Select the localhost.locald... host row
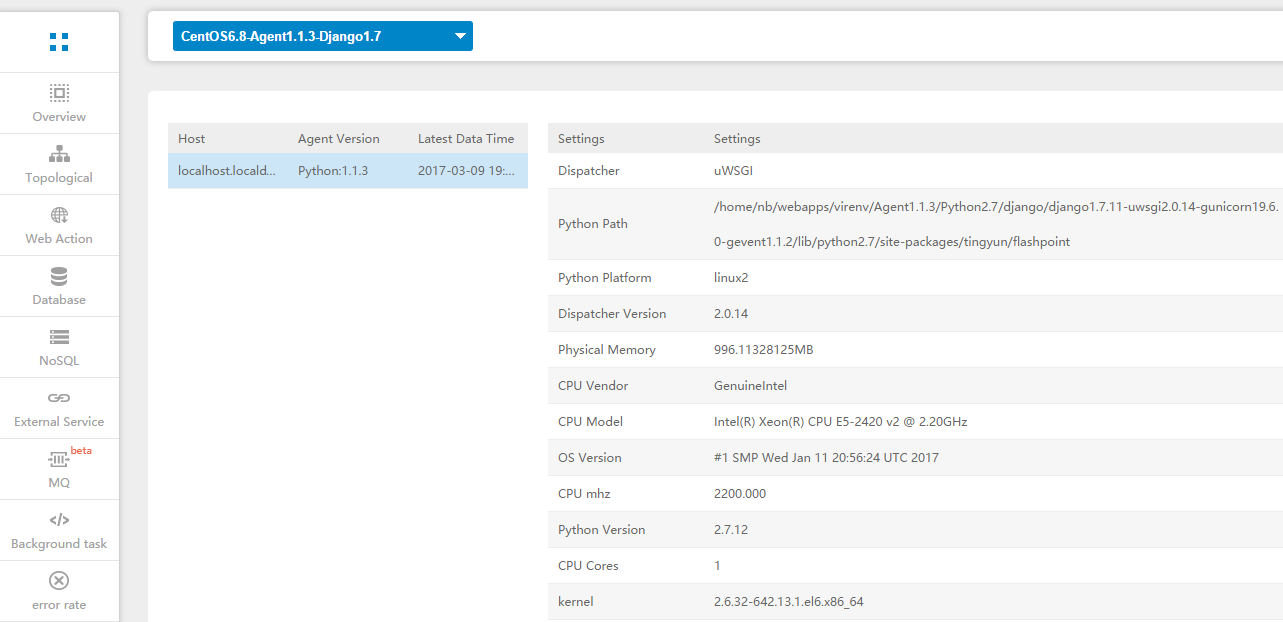Viewport: 1283px width, 622px height. 347,171
